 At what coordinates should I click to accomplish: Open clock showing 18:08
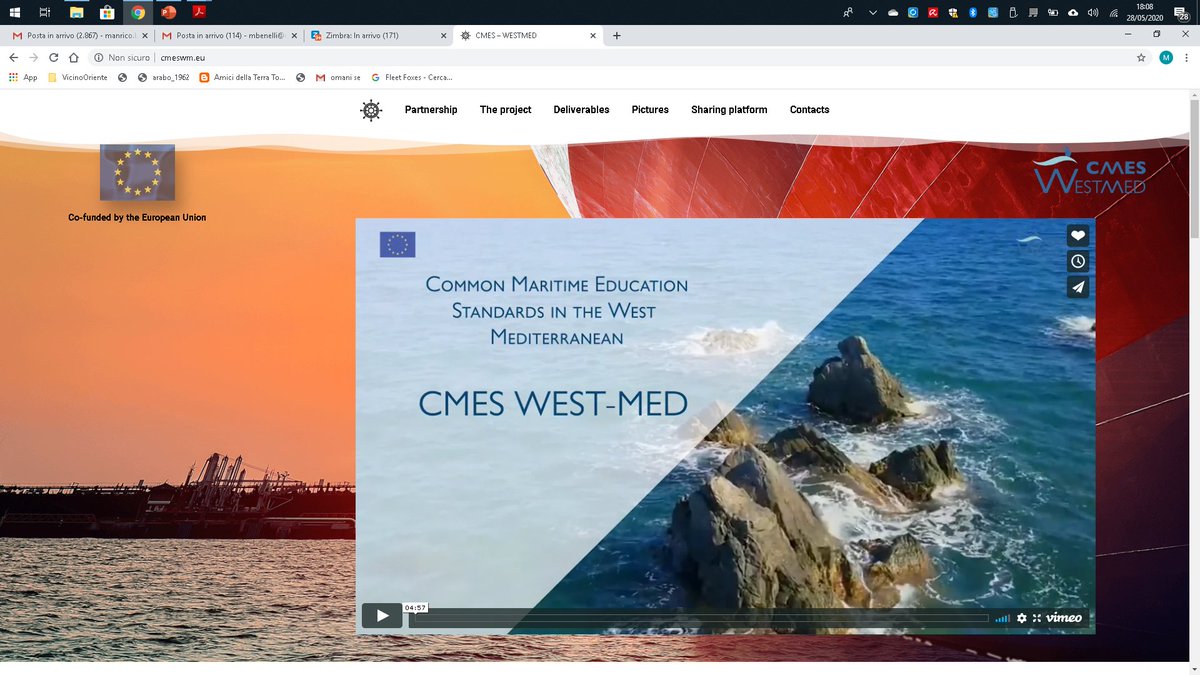point(1143,12)
